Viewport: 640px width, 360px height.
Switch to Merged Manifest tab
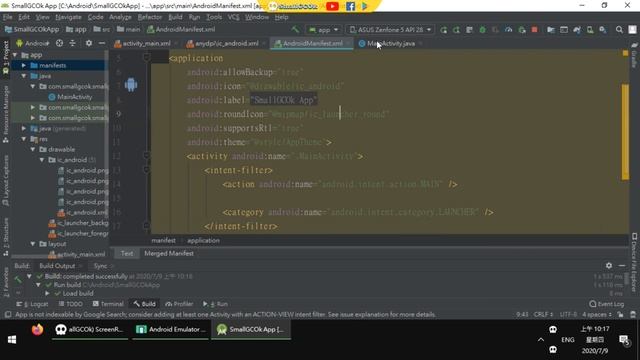(169, 253)
